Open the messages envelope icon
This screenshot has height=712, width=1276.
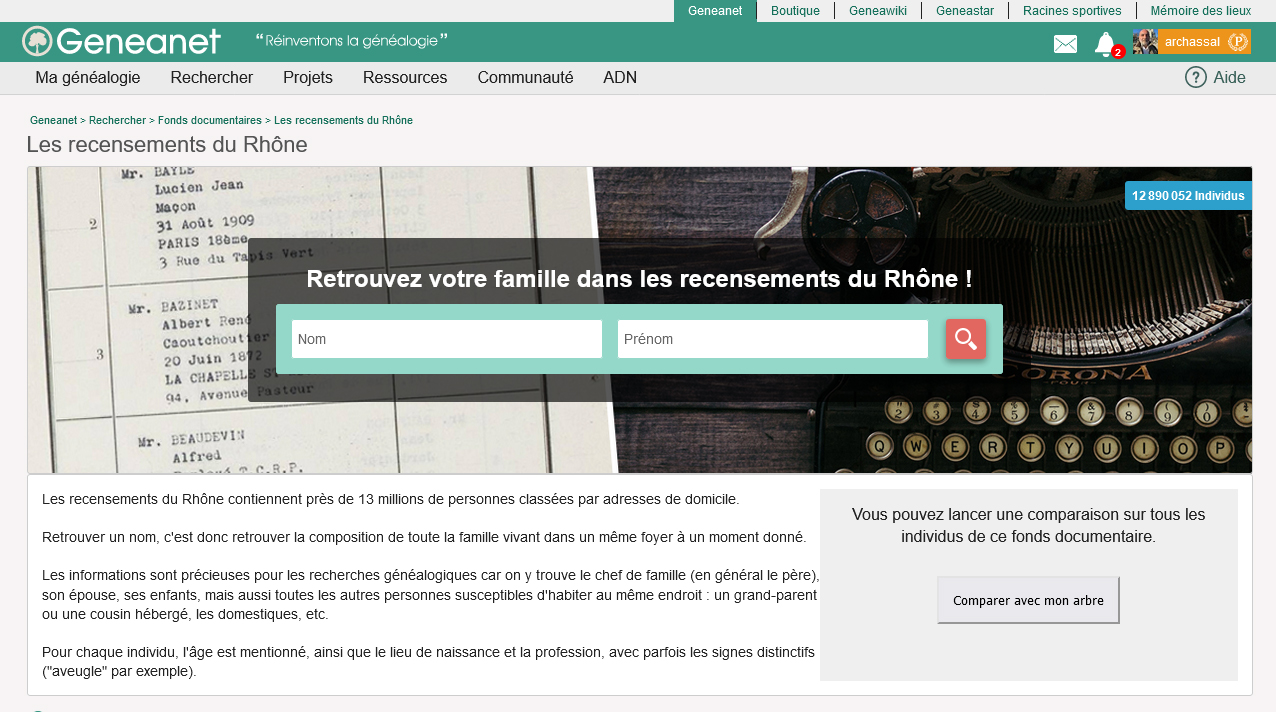coord(1065,44)
